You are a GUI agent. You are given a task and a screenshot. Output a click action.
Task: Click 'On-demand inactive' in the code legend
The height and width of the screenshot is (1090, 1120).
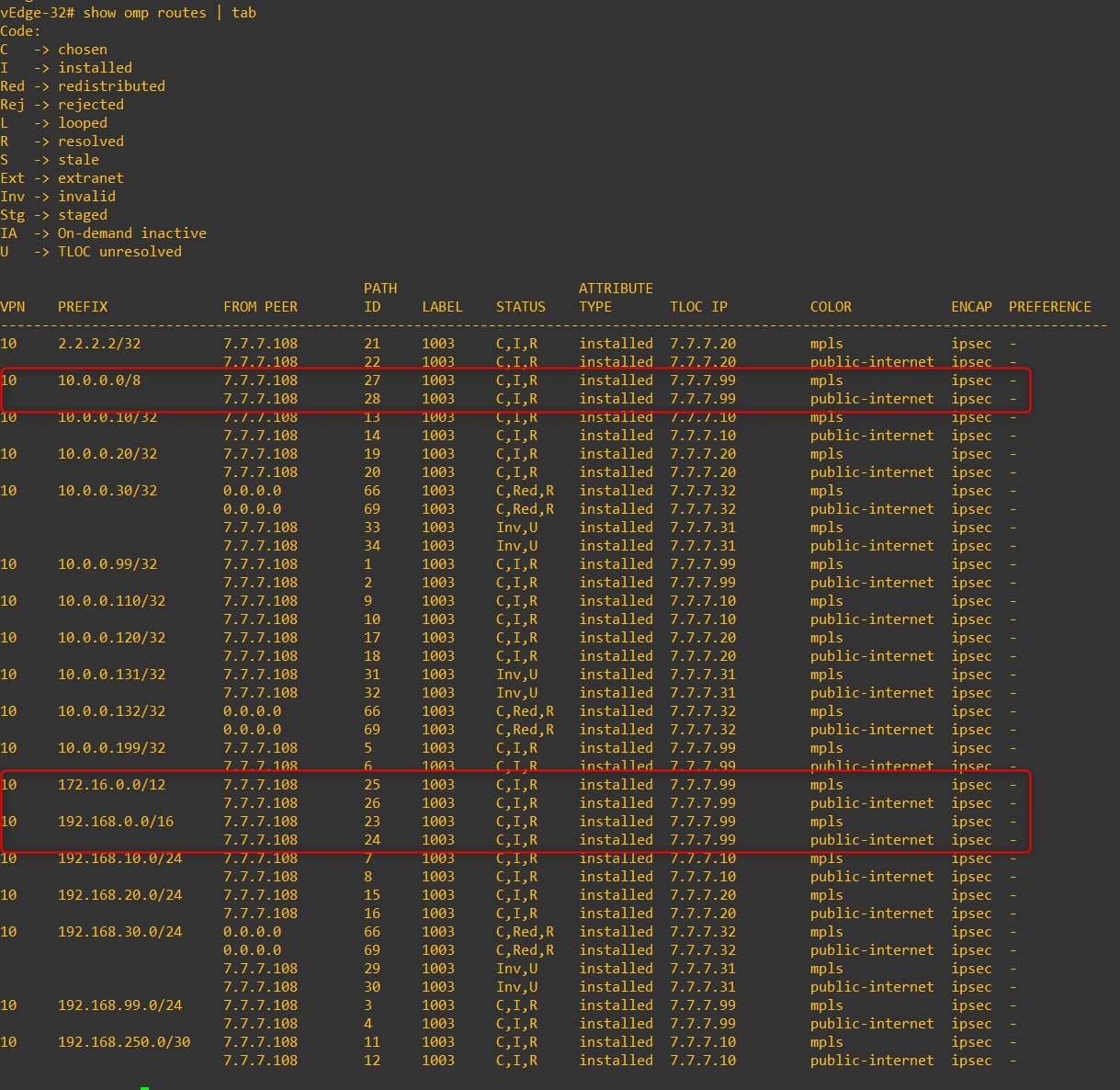pyautogui.click(x=131, y=233)
